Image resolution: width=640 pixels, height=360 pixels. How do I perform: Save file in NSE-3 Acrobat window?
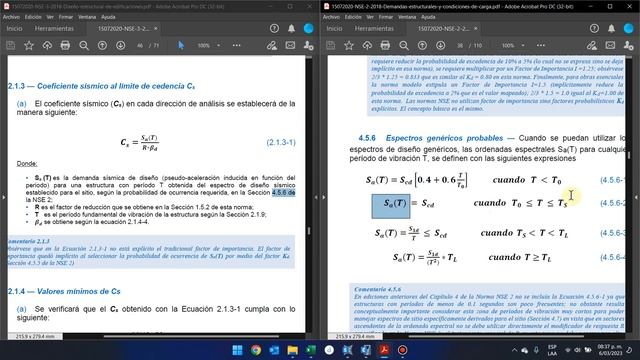11,45
